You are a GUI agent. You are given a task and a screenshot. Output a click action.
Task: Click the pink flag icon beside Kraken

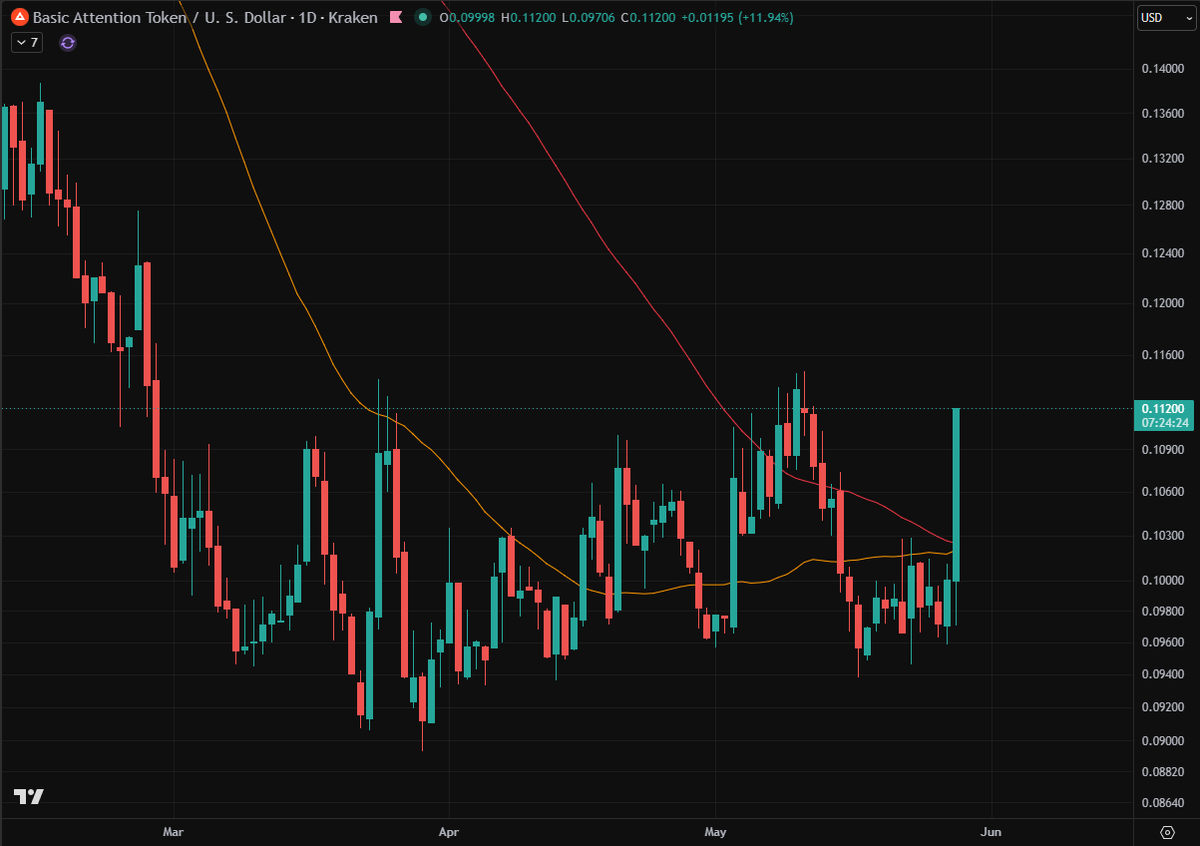click(396, 17)
